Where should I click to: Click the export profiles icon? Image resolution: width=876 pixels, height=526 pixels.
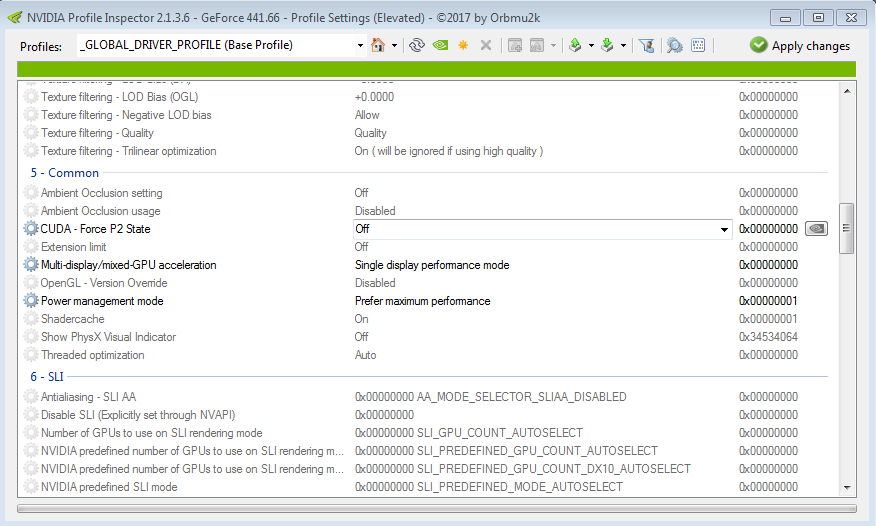pyautogui.click(x=575, y=45)
